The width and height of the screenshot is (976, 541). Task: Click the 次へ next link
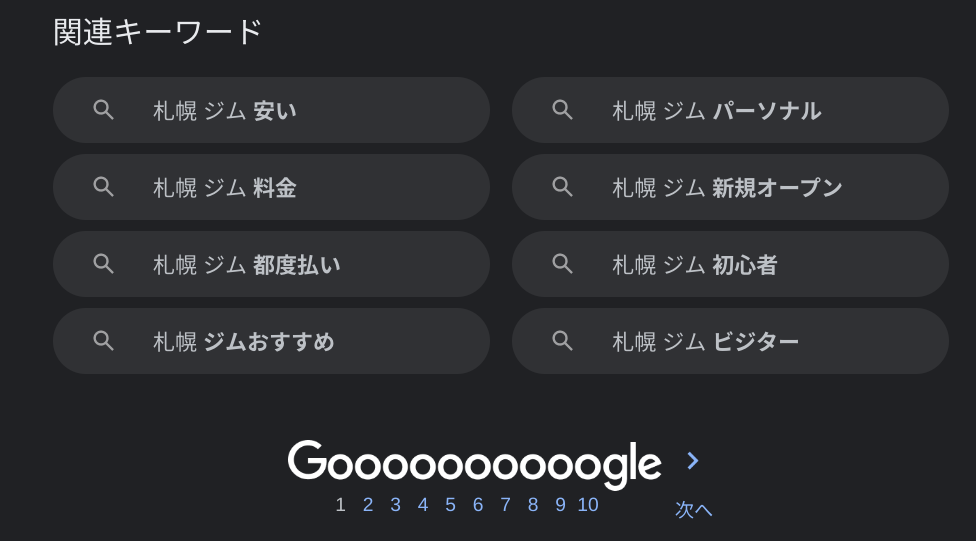(x=693, y=510)
